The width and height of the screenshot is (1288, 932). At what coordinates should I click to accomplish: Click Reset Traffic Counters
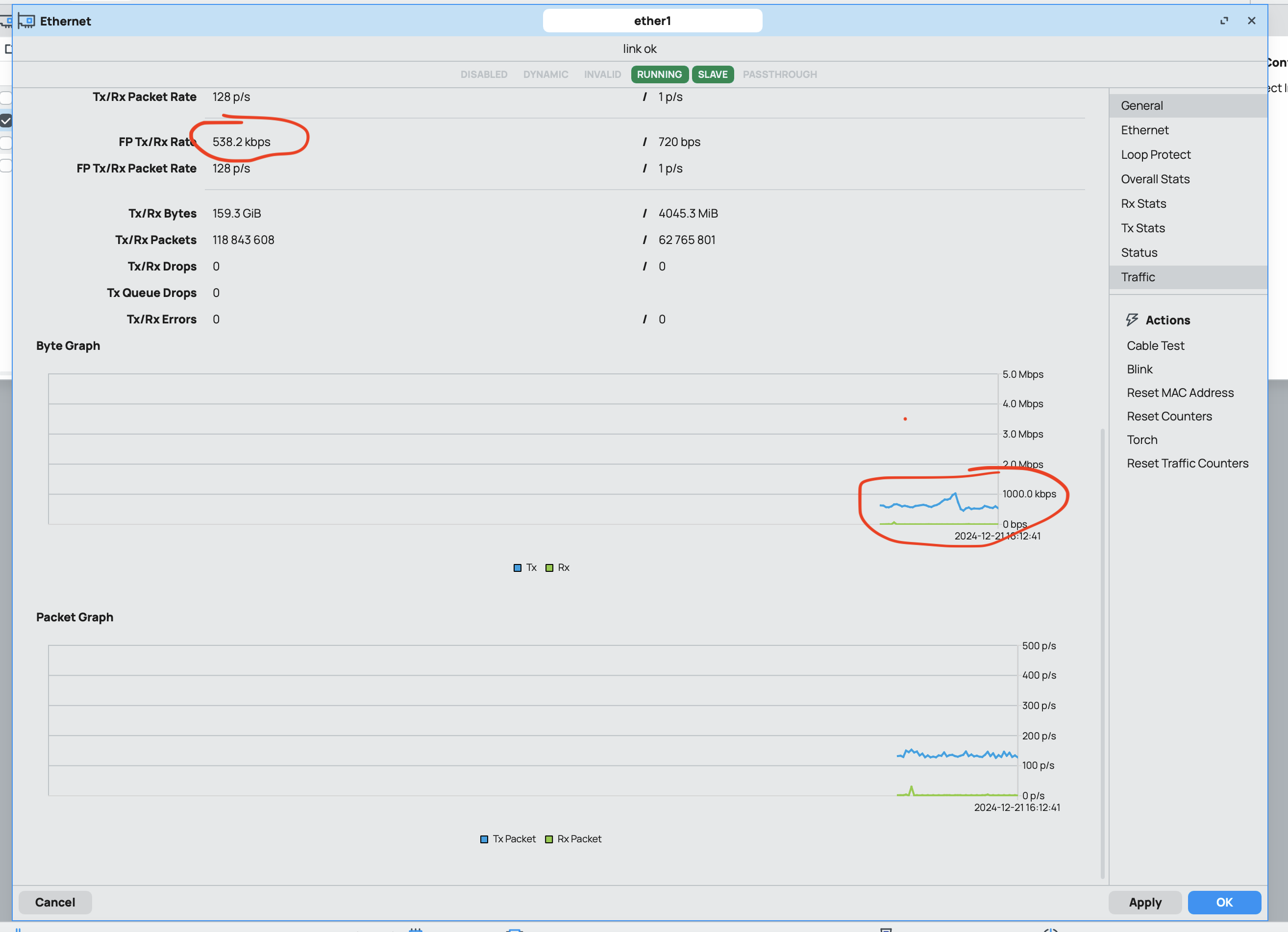click(1187, 464)
